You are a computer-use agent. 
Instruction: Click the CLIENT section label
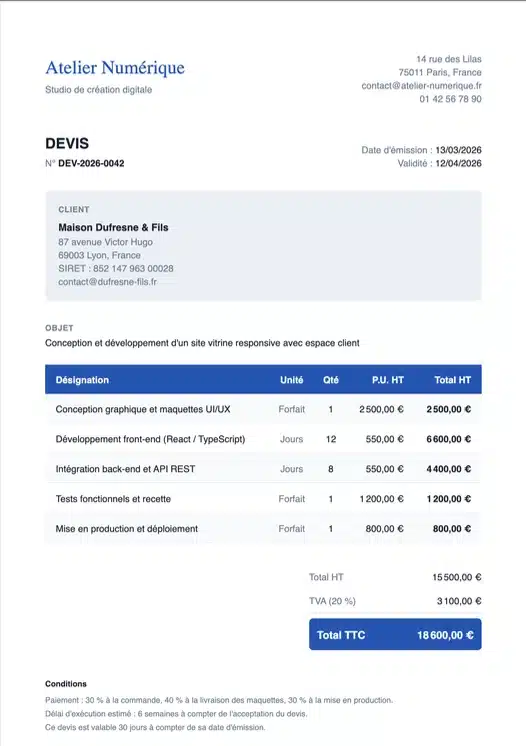[x=74, y=209]
